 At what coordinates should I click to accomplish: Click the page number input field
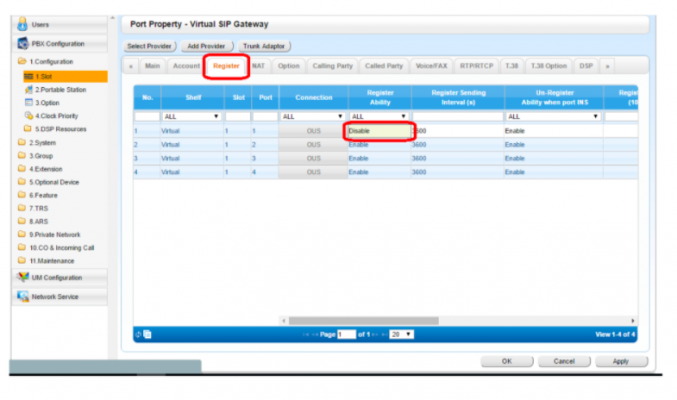346,334
